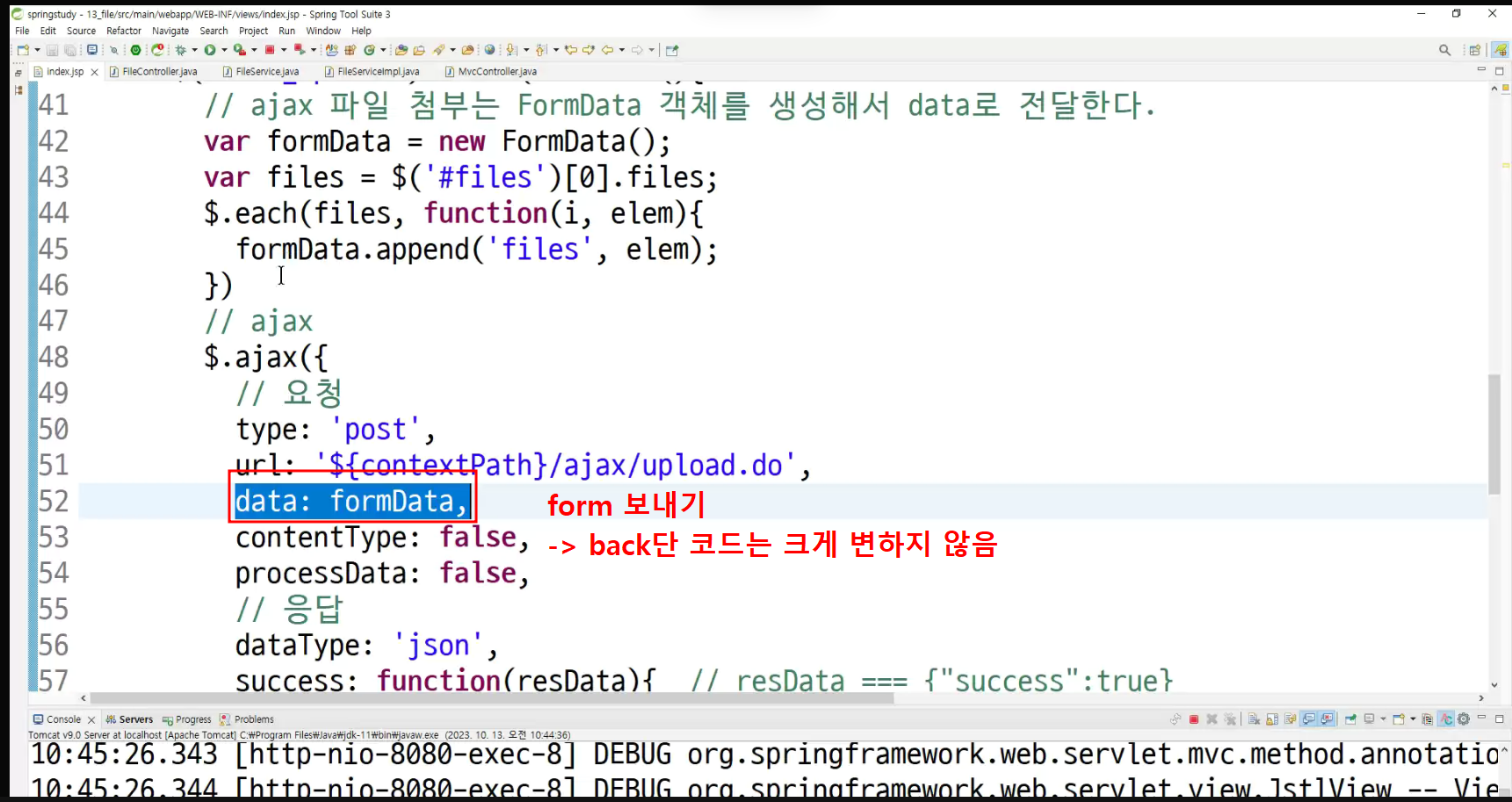Toggle Pin Console button

[x=1350, y=719]
